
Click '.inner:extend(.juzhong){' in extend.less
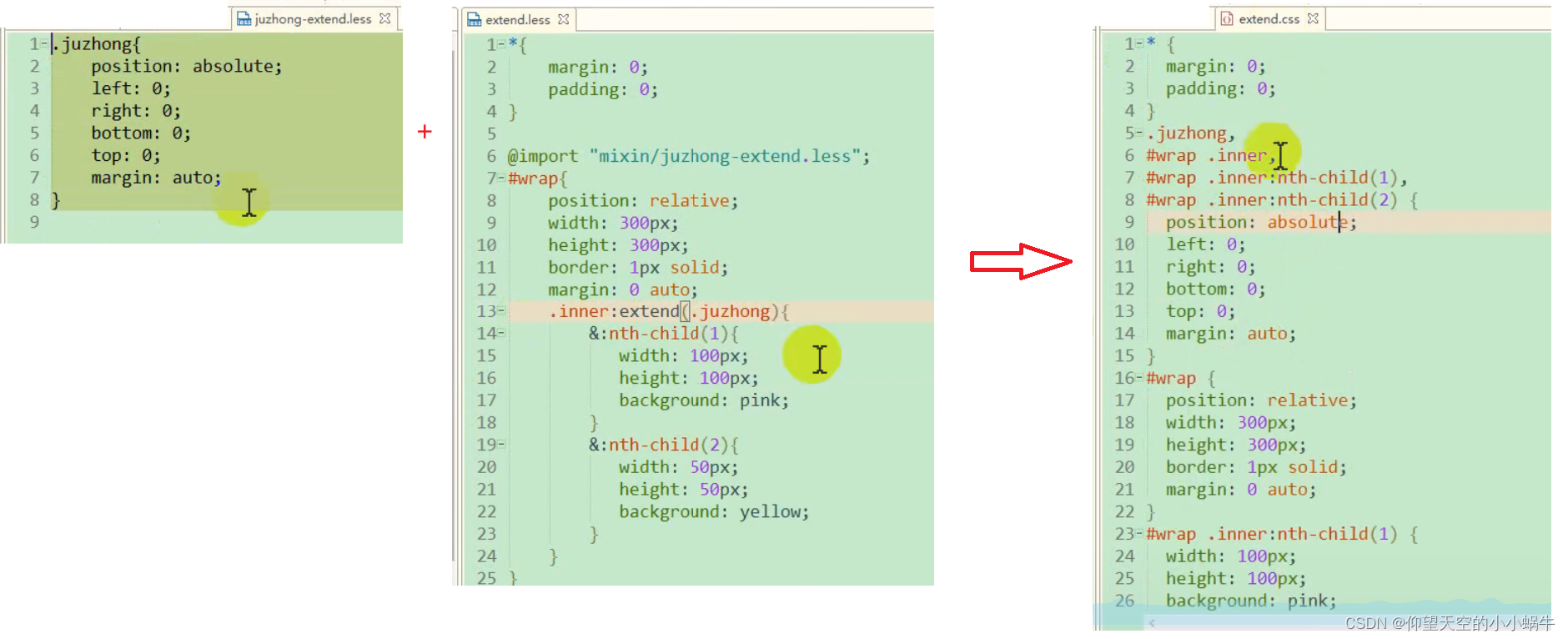(669, 311)
